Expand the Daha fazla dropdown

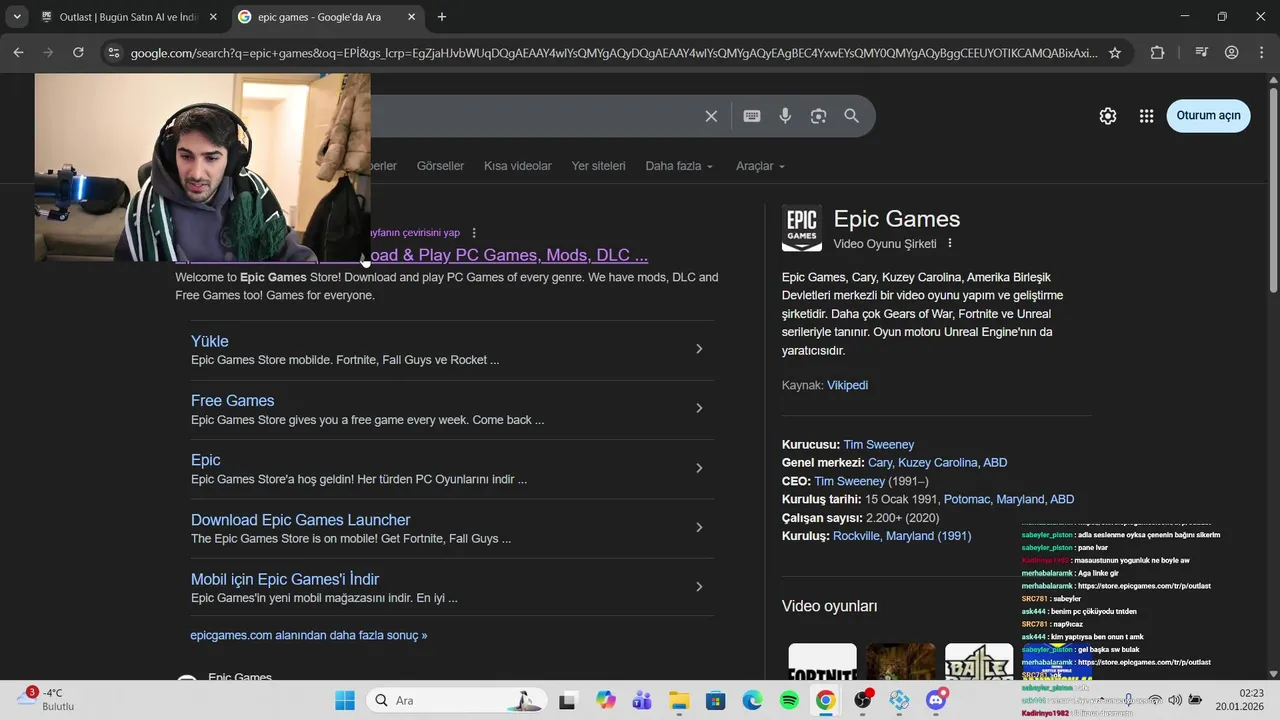[679, 166]
